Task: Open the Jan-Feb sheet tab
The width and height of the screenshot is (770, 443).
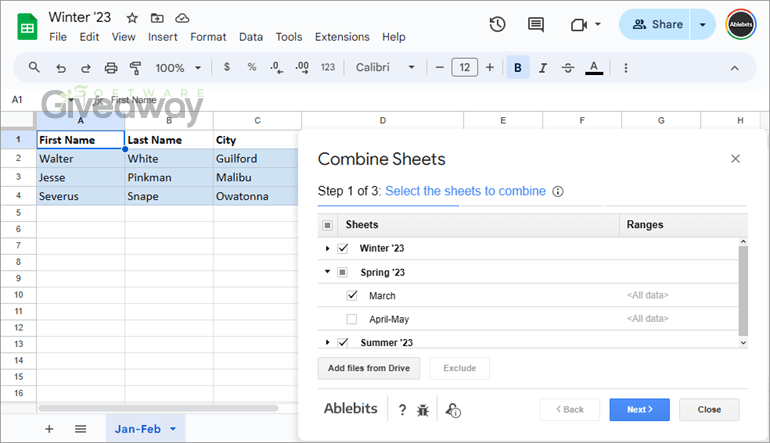Action: click(138, 428)
